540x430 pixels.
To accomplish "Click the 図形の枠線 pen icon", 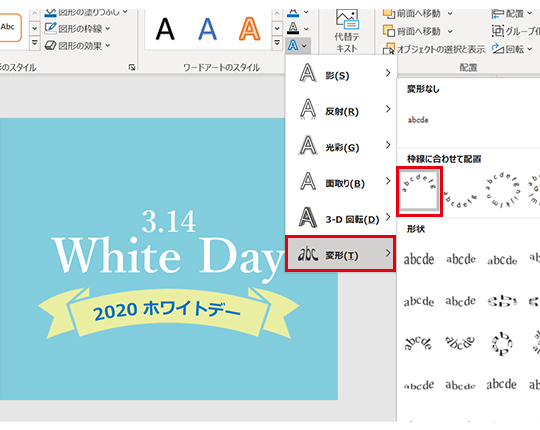I will [x=50, y=28].
